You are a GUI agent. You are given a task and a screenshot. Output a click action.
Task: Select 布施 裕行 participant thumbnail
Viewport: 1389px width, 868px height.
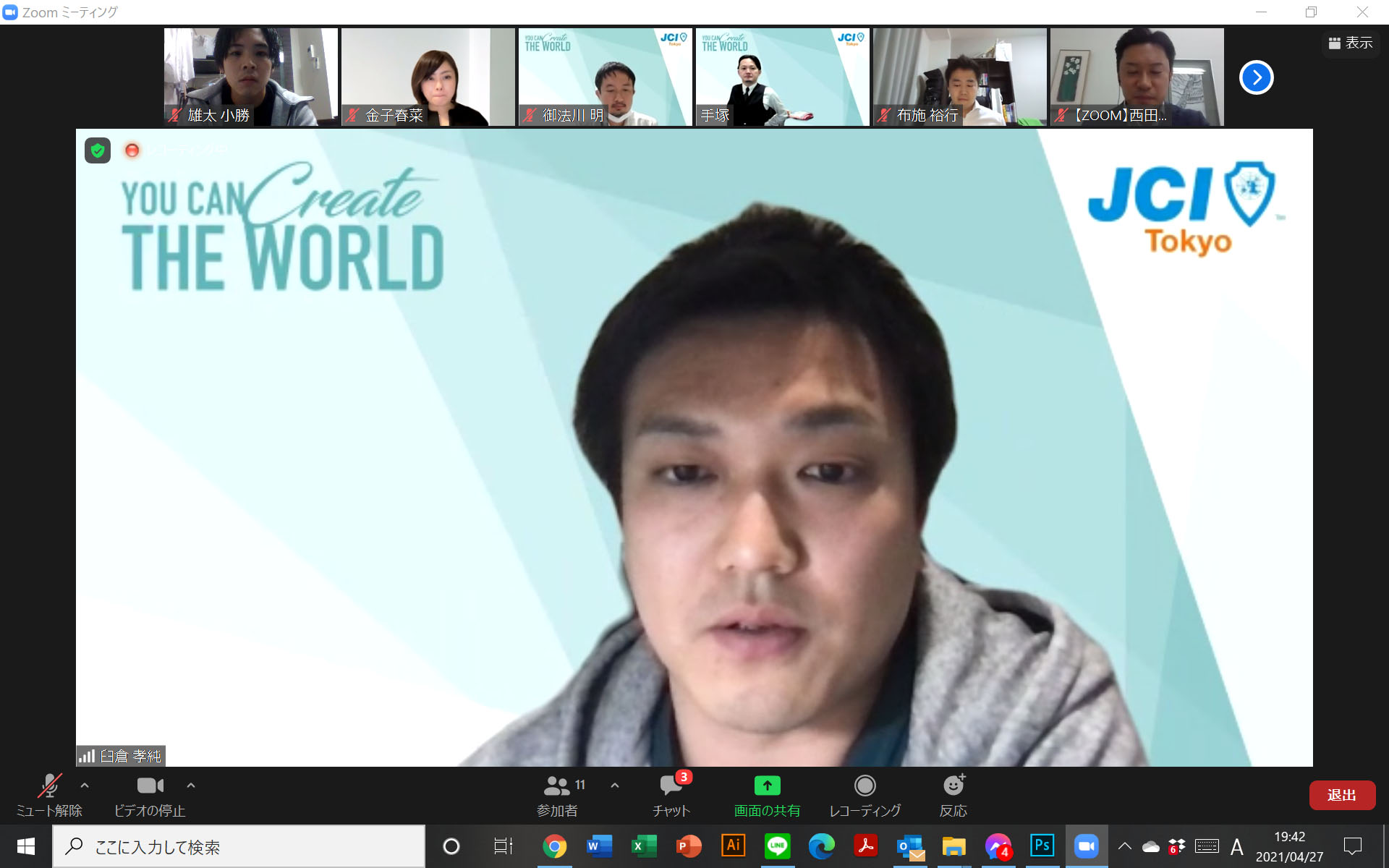[959, 77]
